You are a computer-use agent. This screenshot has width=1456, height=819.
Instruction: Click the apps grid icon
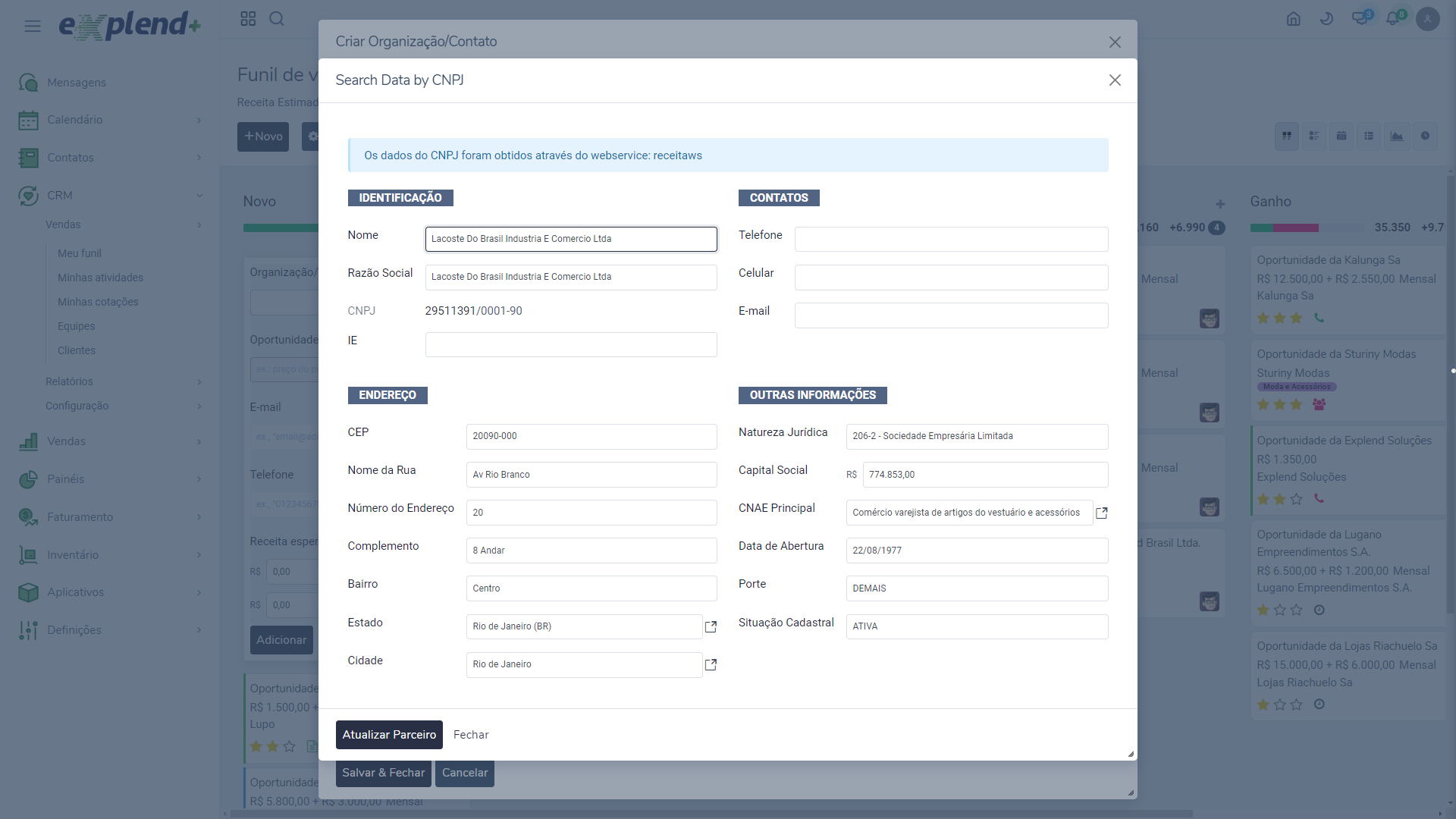coord(248,19)
